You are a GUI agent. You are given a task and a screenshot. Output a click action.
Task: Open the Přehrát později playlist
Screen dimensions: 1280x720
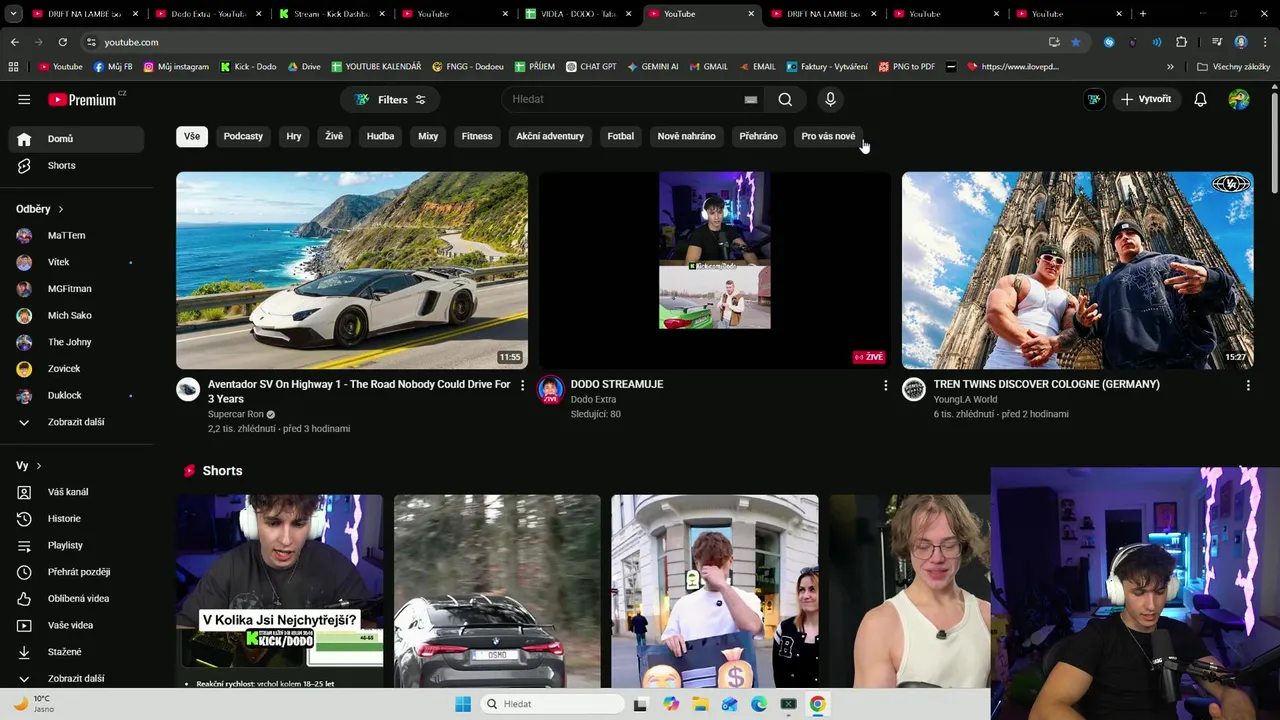pos(76,572)
